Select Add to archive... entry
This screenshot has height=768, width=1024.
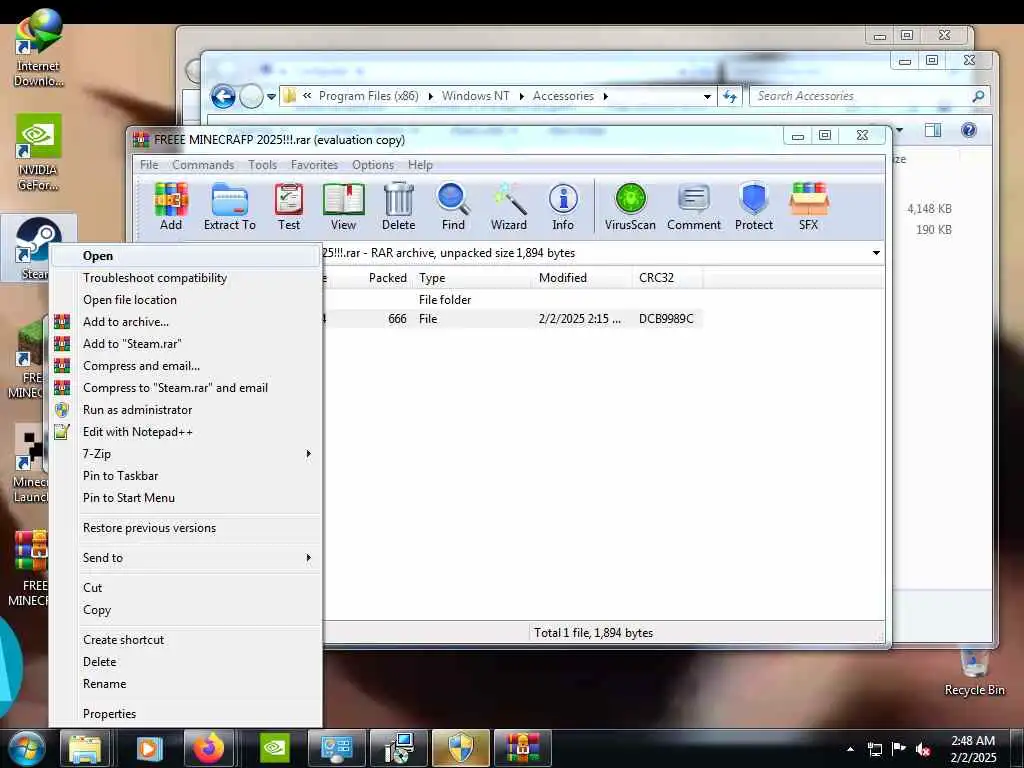coord(186,322)
